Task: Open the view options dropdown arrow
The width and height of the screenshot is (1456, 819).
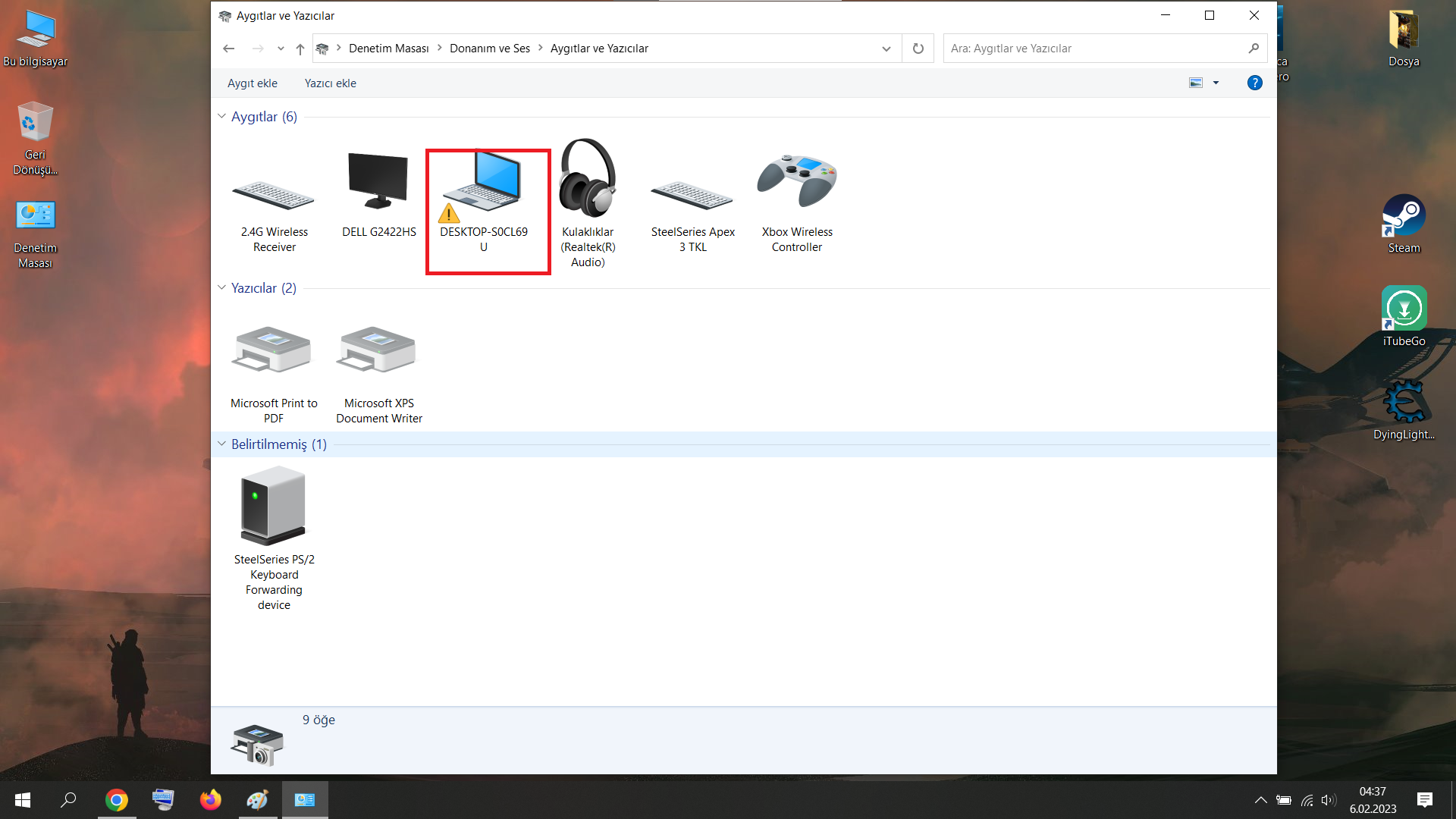Action: 1216,83
